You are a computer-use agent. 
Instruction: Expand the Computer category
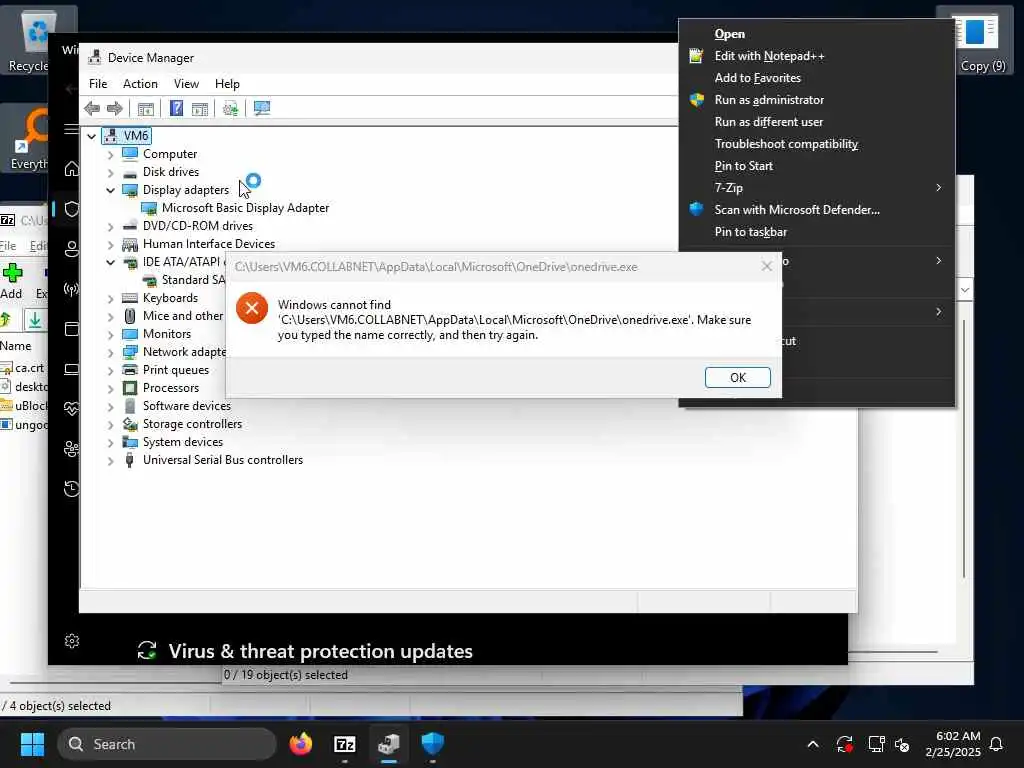(110, 154)
